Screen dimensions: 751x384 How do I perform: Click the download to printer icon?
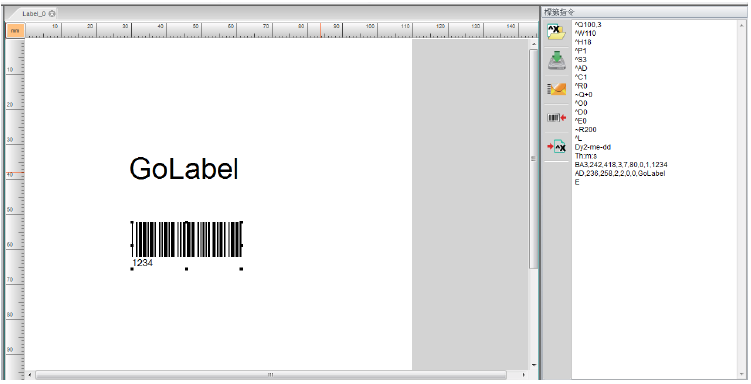556,61
